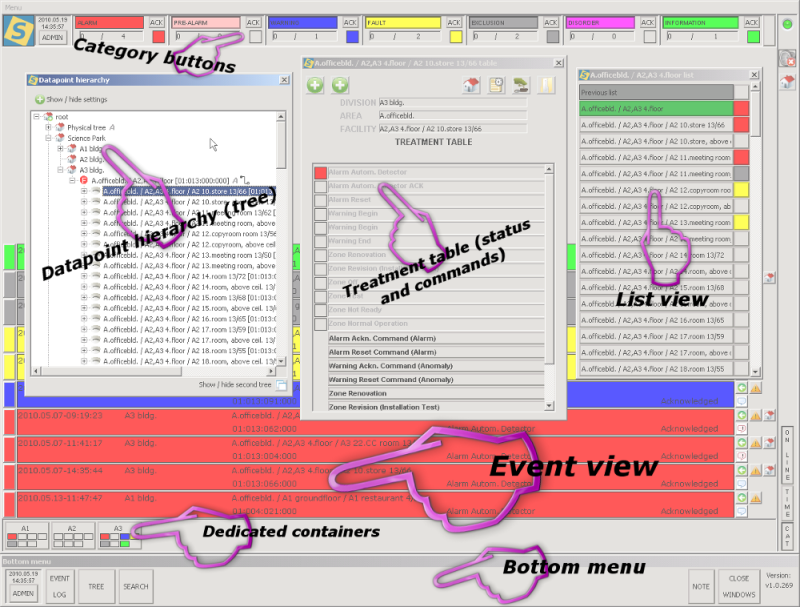Collapse the root node in datapoint hierarchy
This screenshot has height=607, width=800.
(x=36, y=117)
